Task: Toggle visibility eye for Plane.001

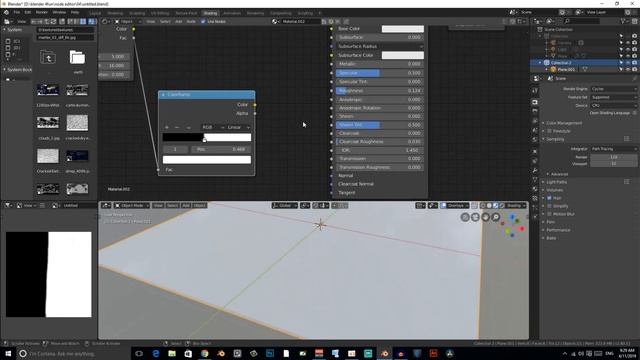Action: 628,69
